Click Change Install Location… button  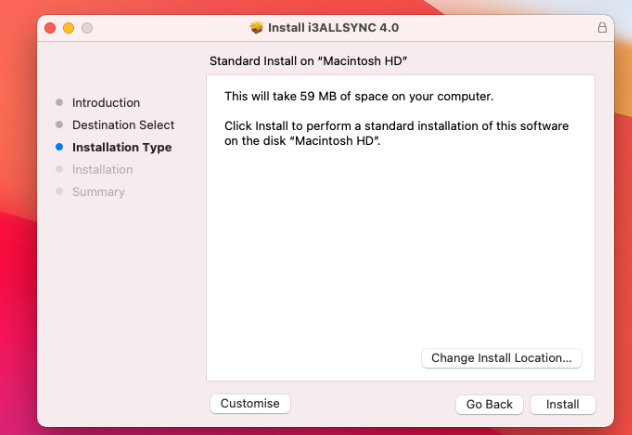(501, 358)
